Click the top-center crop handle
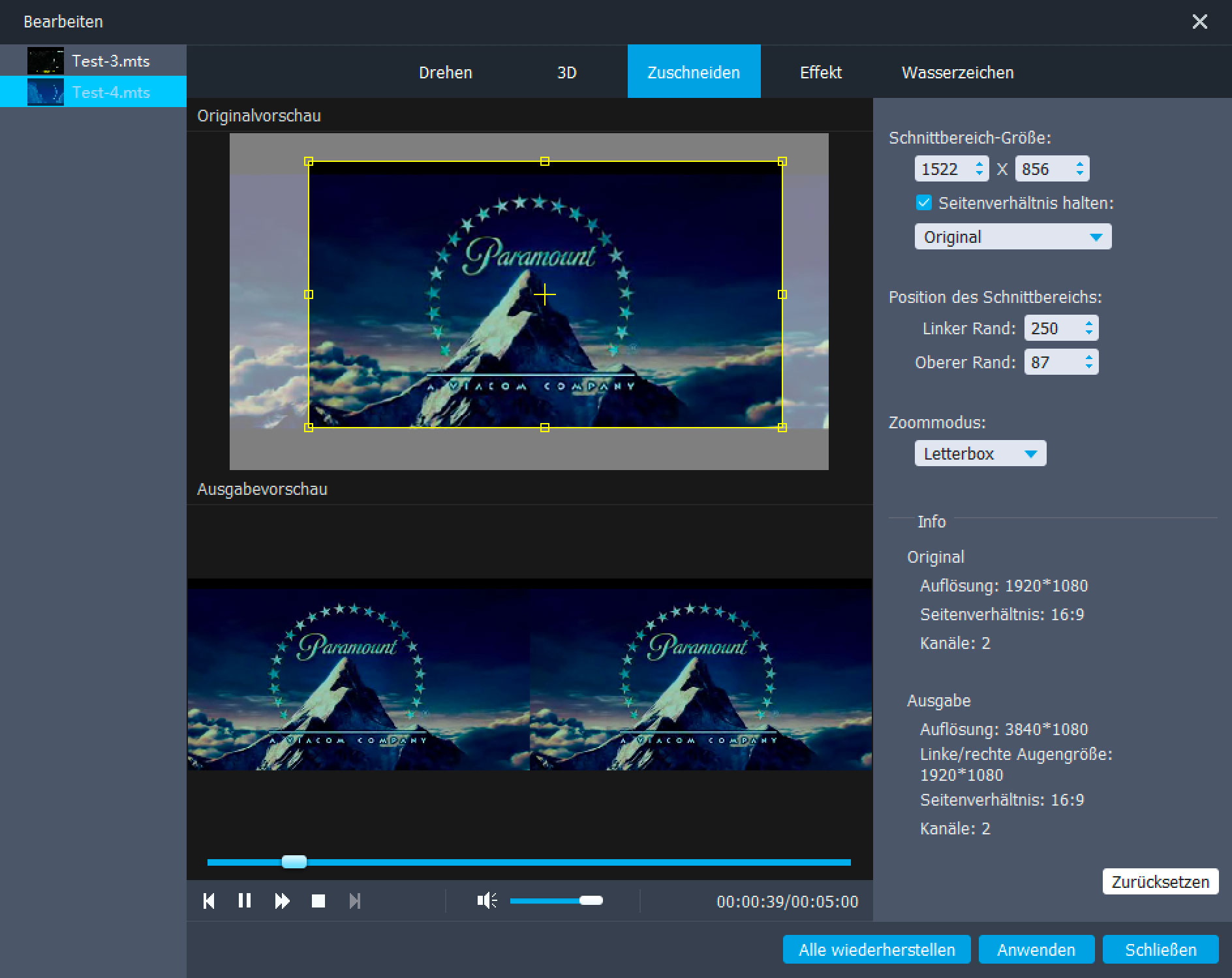The width and height of the screenshot is (1232, 978). coord(545,161)
